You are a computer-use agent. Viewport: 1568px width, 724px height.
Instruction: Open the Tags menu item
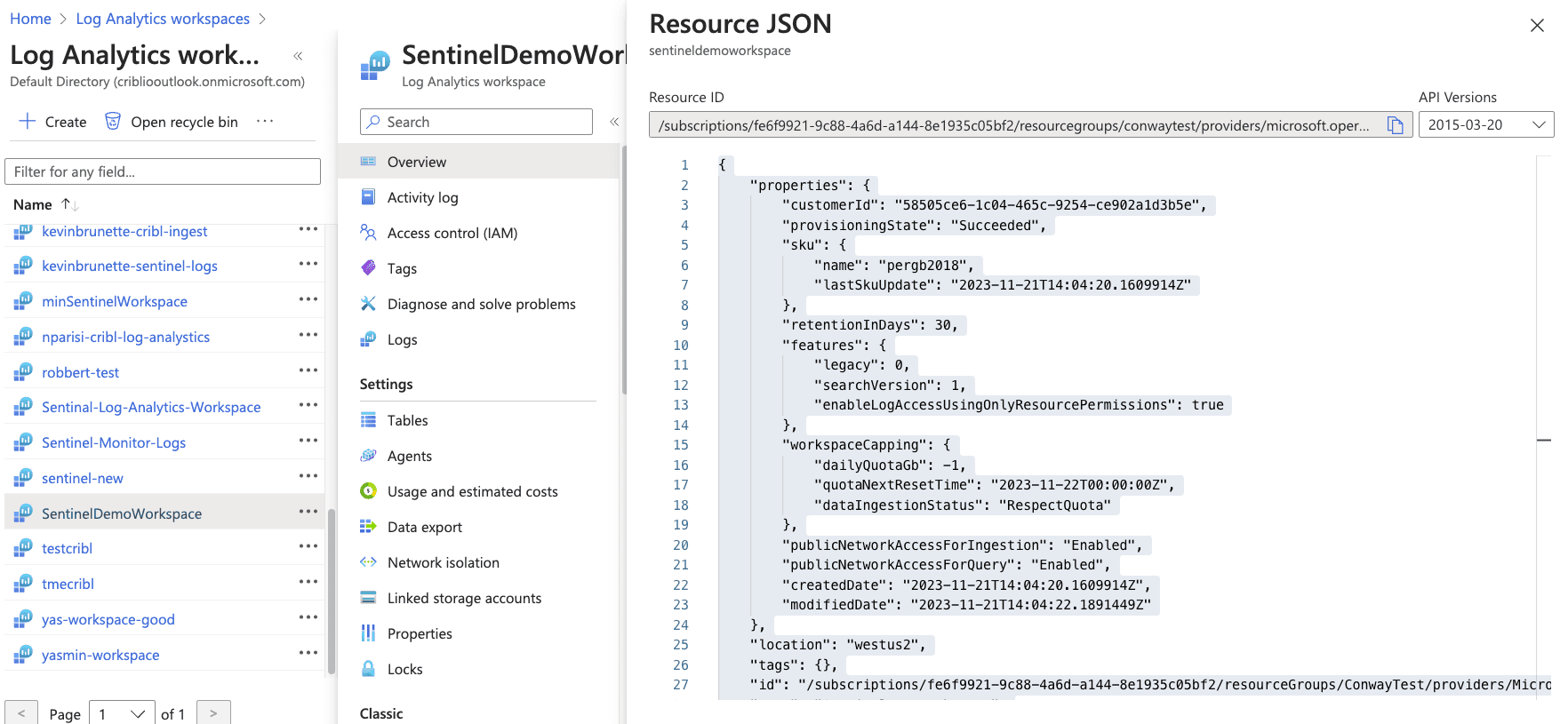(x=402, y=268)
